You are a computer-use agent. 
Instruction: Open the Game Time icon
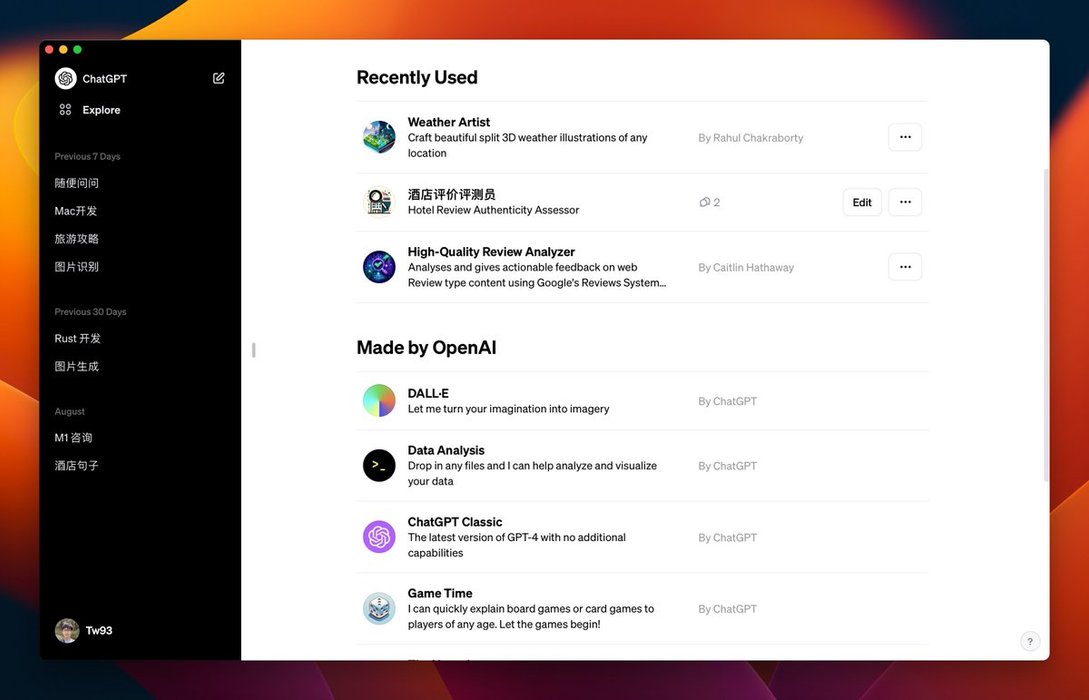(379, 608)
